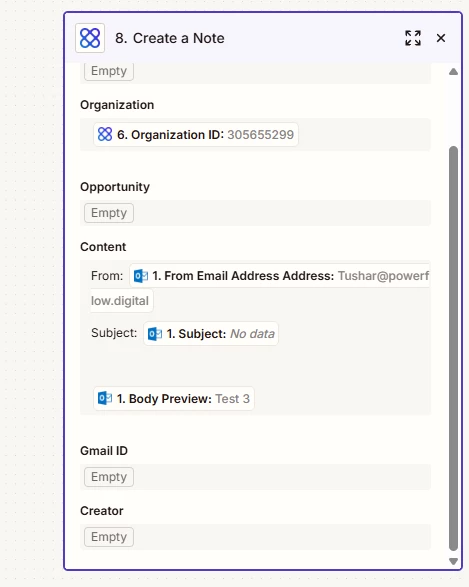
Task: Click the scrollbar up arrow
Action: pyautogui.click(x=453, y=72)
